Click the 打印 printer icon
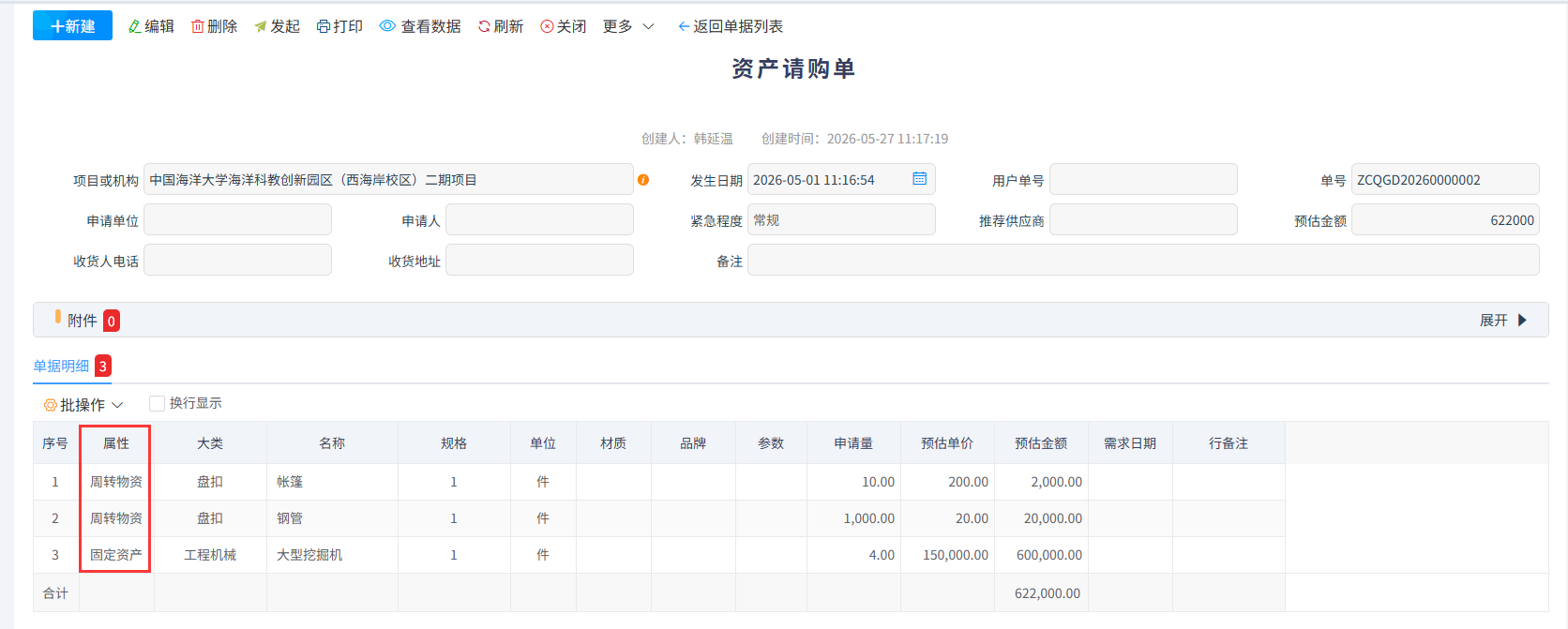1568x629 pixels. pyautogui.click(x=324, y=26)
